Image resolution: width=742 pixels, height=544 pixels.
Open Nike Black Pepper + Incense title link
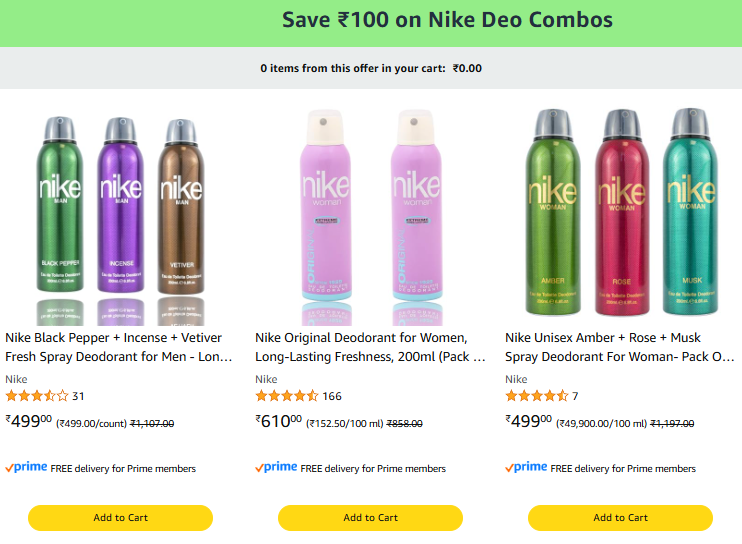118,347
